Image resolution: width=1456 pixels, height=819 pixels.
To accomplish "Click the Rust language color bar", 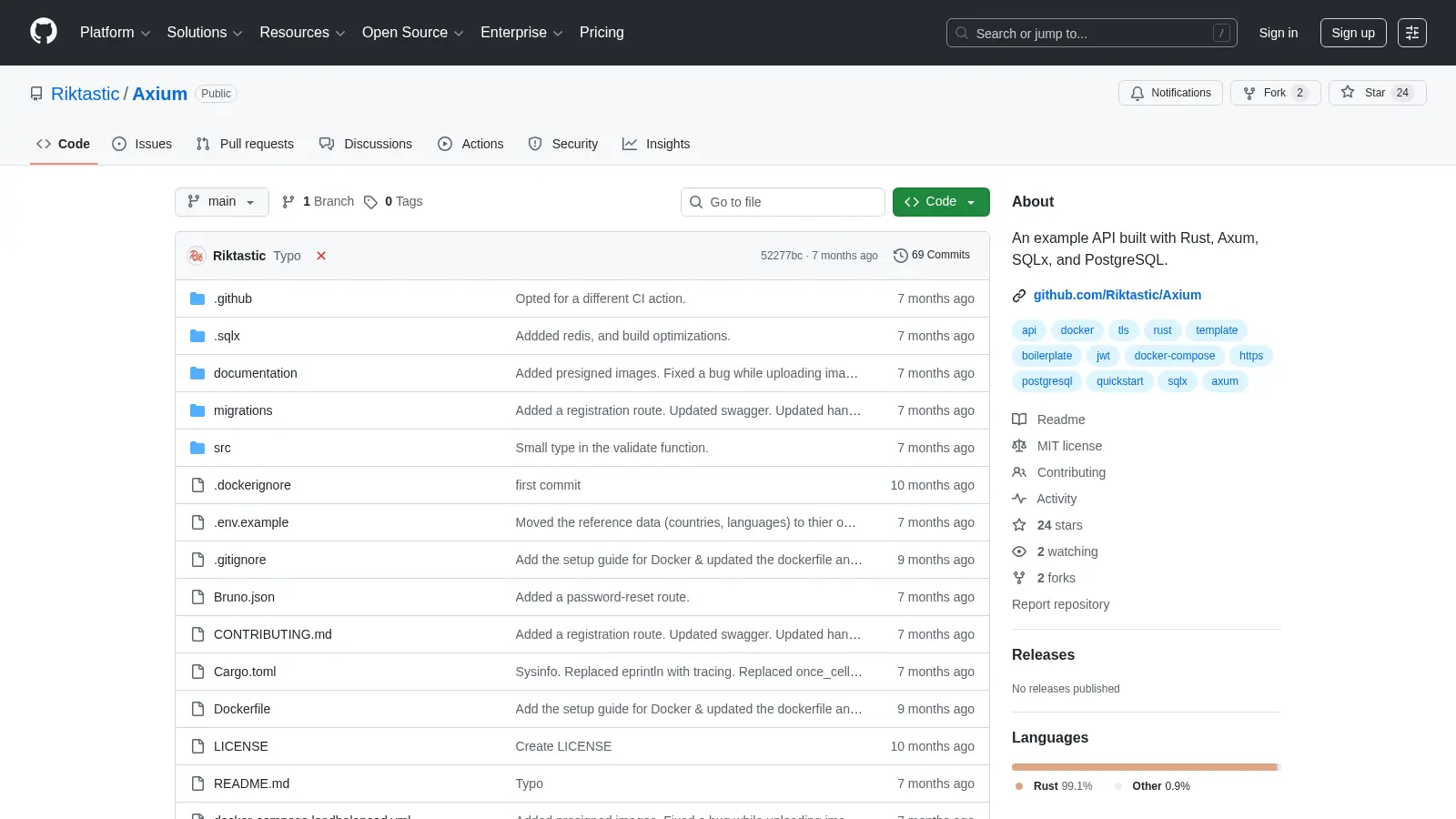I will (x=1144, y=767).
